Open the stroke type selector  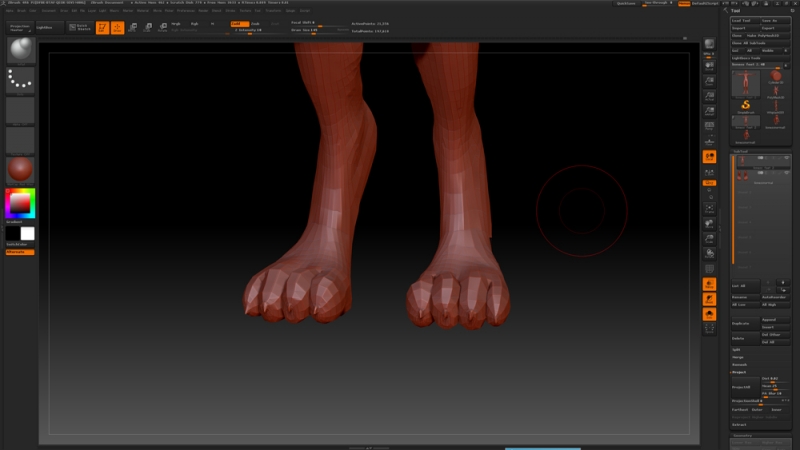click(x=20, y=80)
